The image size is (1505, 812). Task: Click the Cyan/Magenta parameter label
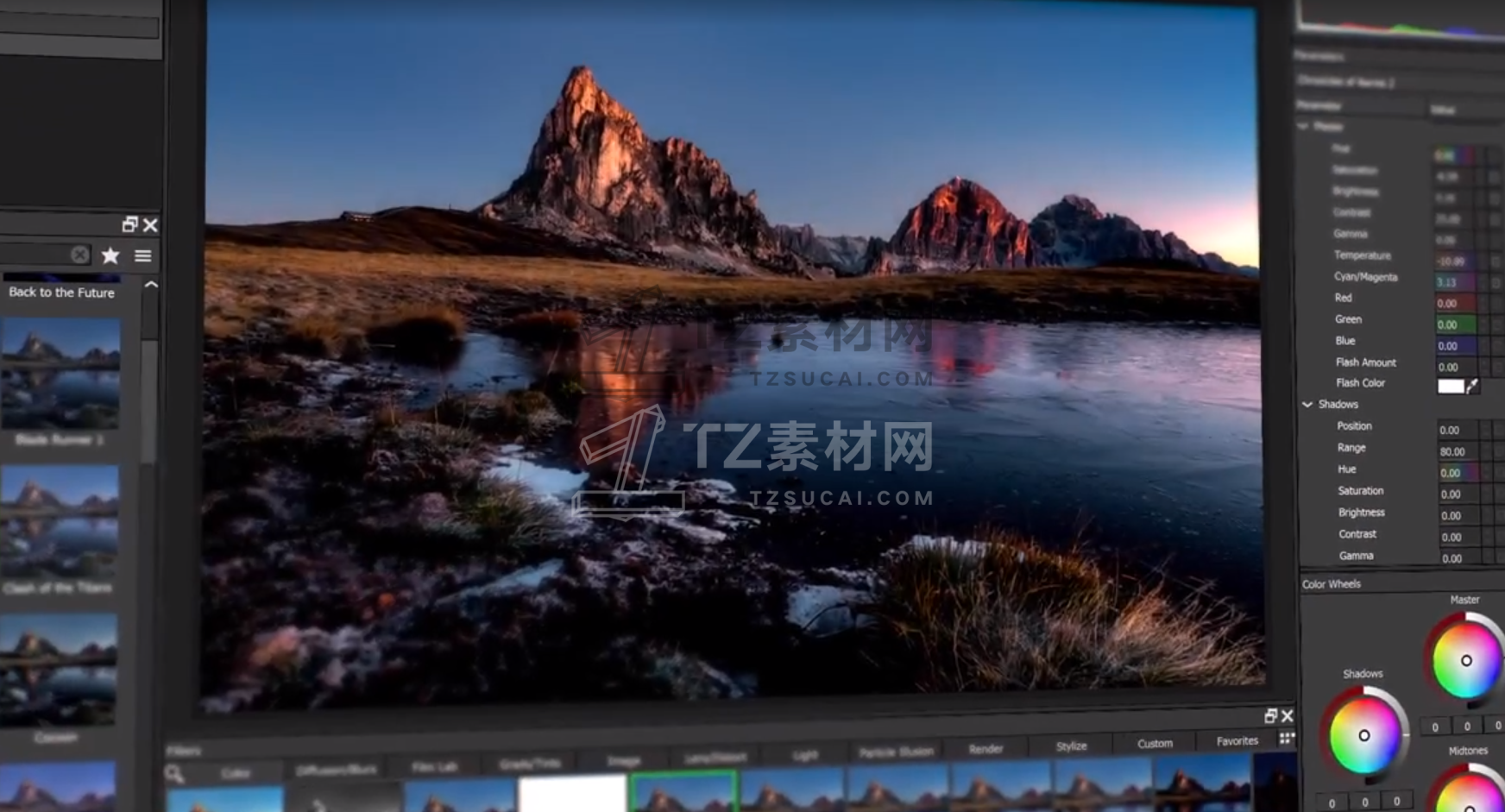pos(1365,276)
